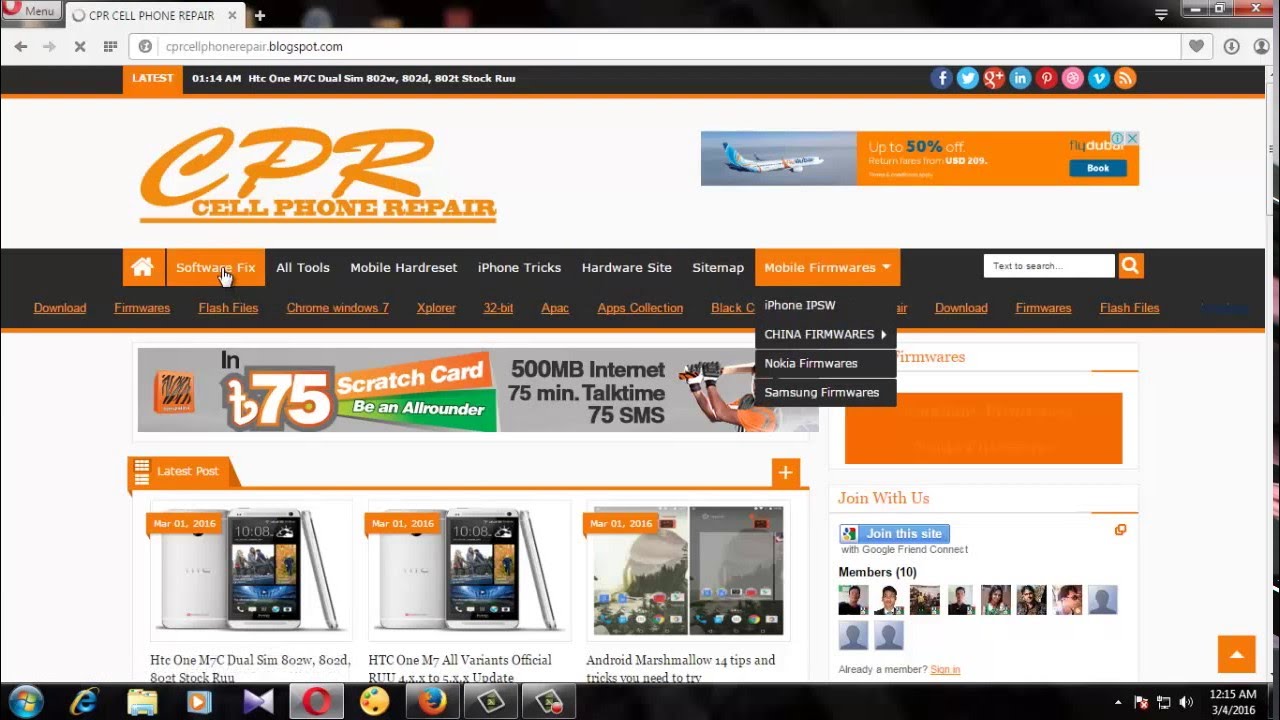The width and height of the screenshot is (1280, 720).
Task: Click the Join this site button
Action: [895, 534]
